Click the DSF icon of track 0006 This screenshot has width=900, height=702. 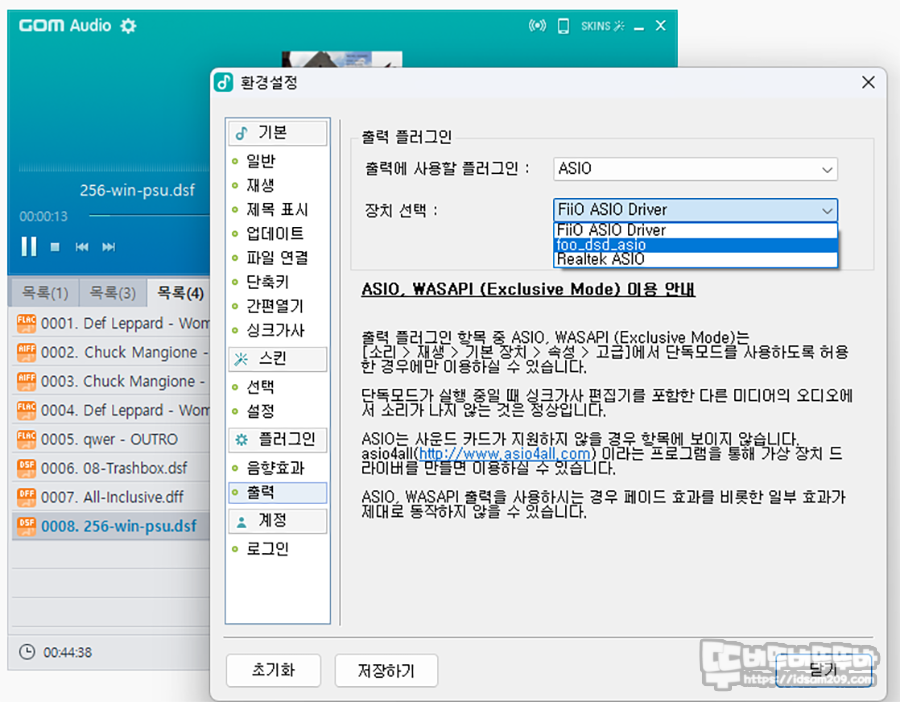coord(26,468)
